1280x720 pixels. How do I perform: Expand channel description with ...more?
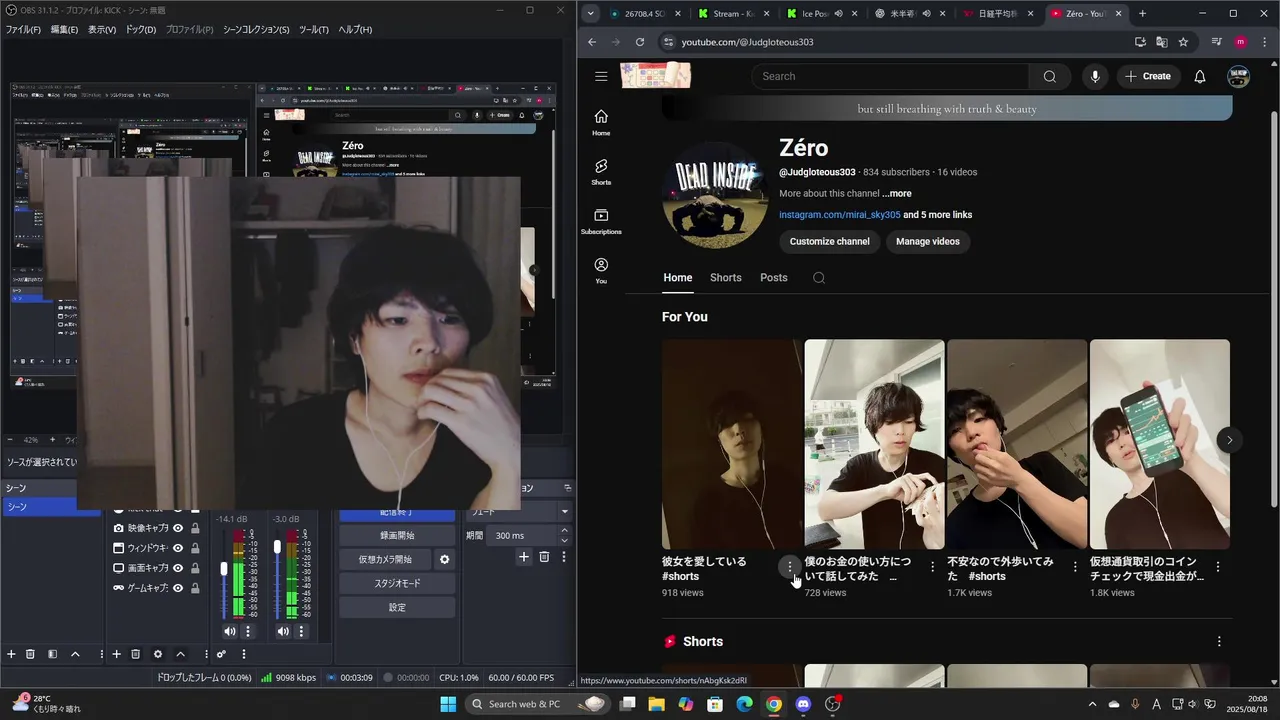coord(897,193)
